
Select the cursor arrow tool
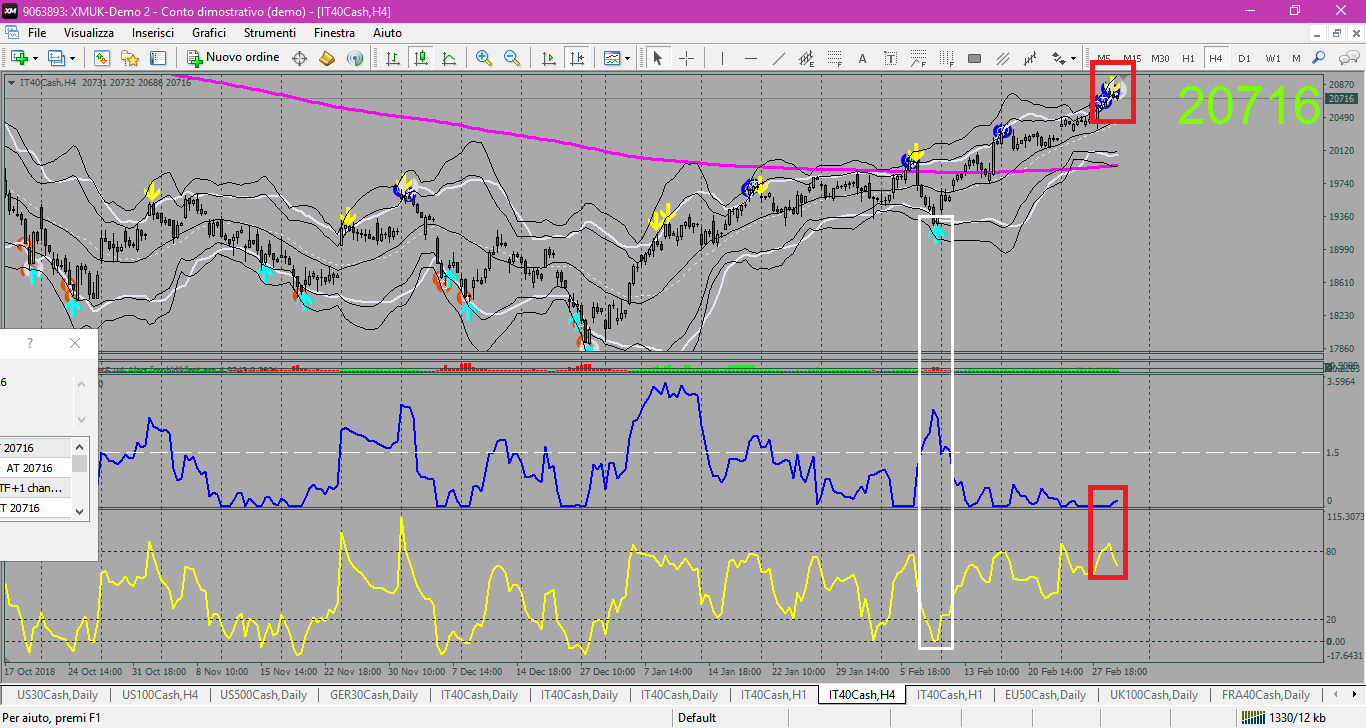click(658, 58)
